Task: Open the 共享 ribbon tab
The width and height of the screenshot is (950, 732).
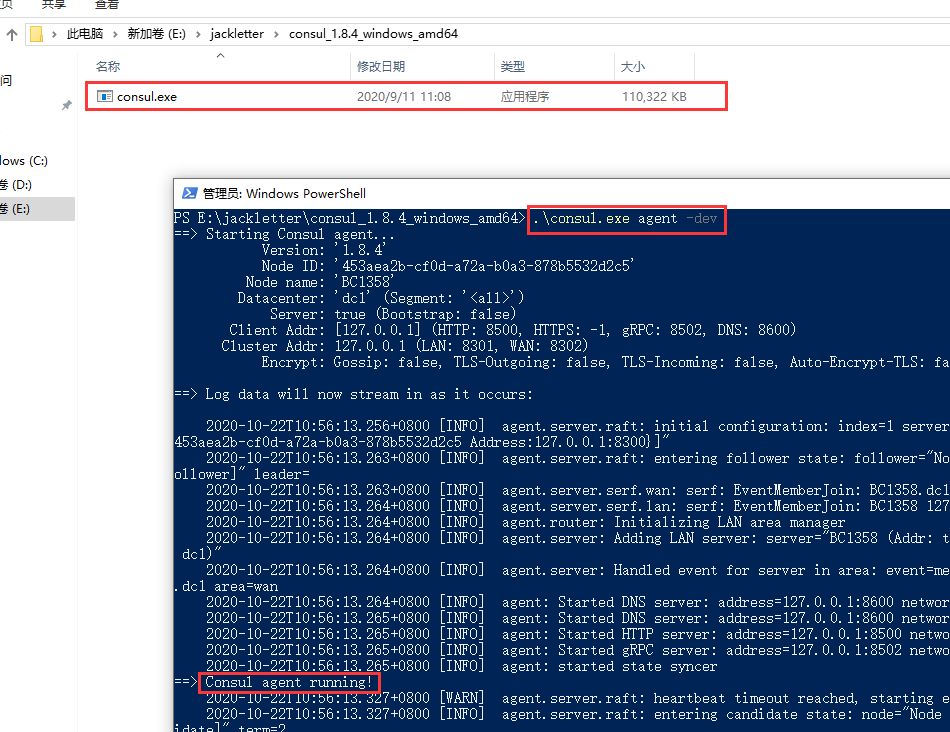Action: [x=53, y=5]
